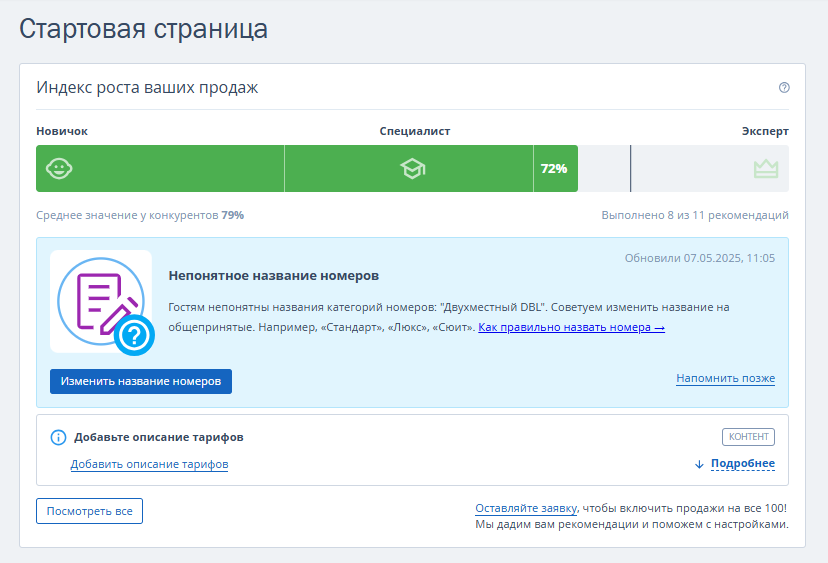The width and height of the screenshot is (828, 563).
Task: Click the document edit illustration thumbnail
Action: pyautogui.click(x=101, y=301)
